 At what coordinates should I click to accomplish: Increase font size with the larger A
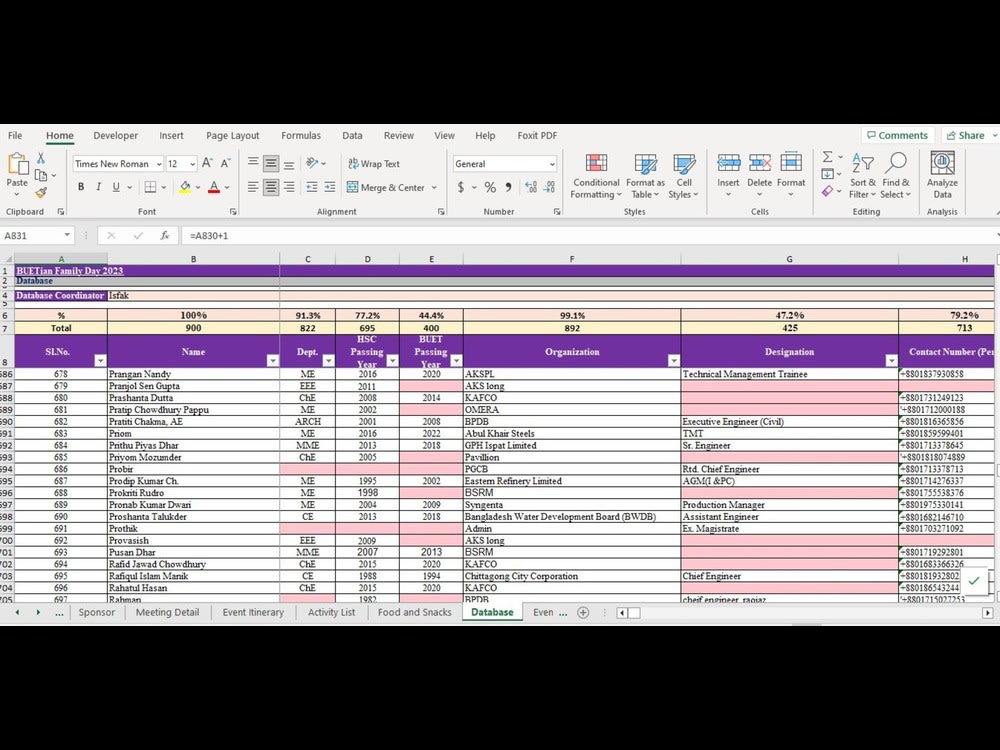coord(207,163)
